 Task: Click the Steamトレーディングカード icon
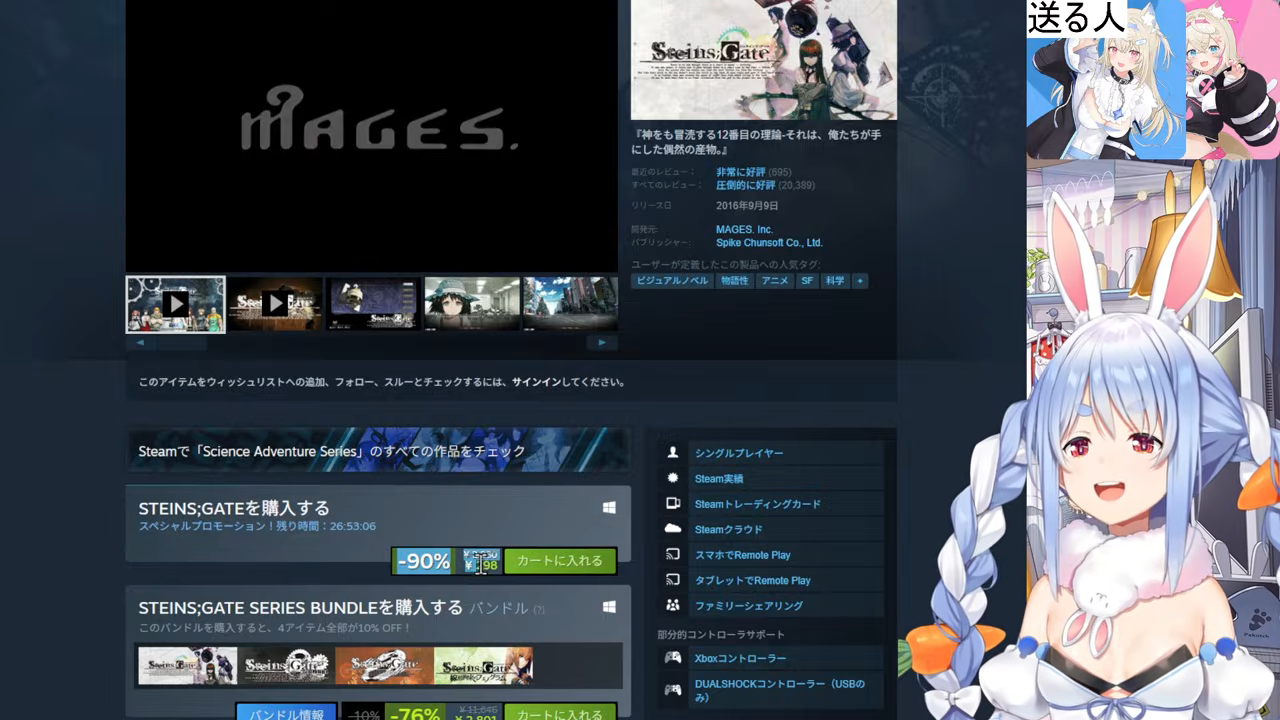673,503
